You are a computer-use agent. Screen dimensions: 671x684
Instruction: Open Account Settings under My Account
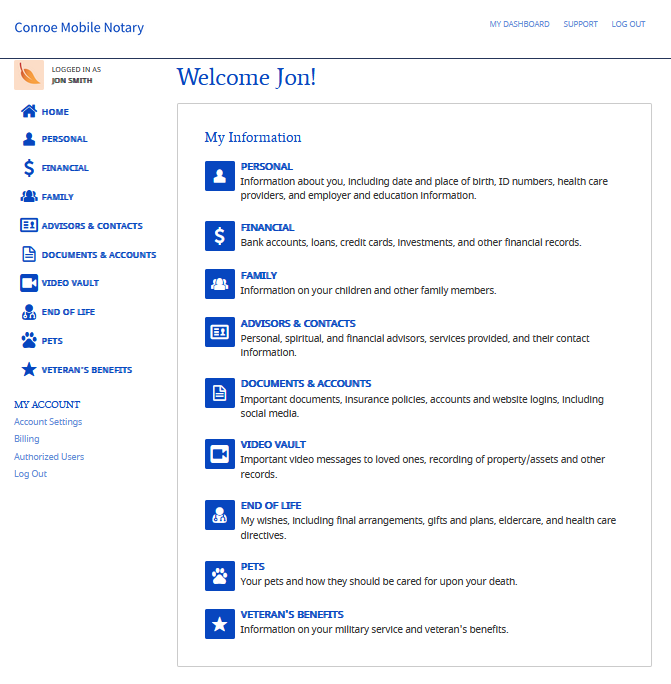(48, 422)
